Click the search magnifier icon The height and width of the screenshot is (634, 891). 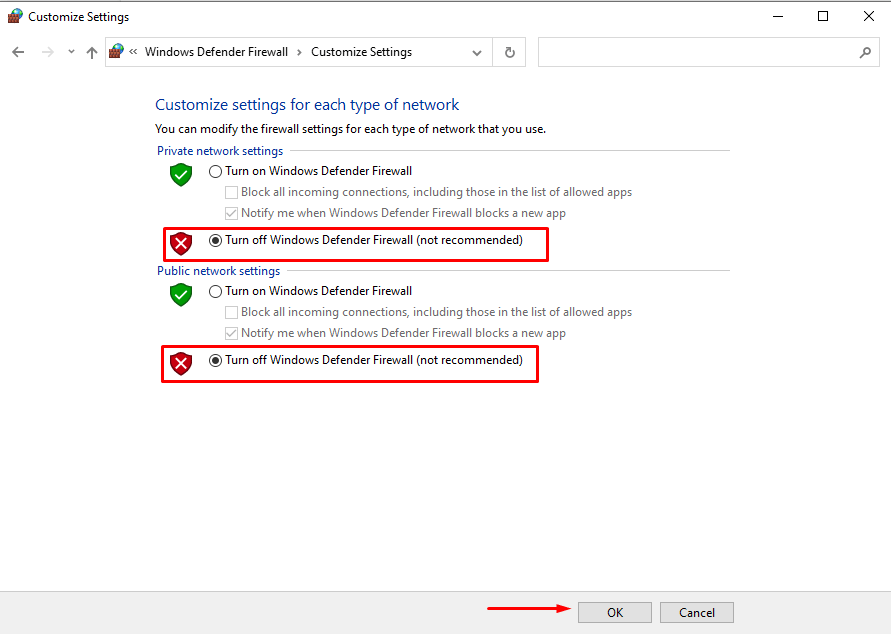coord(865,51)
